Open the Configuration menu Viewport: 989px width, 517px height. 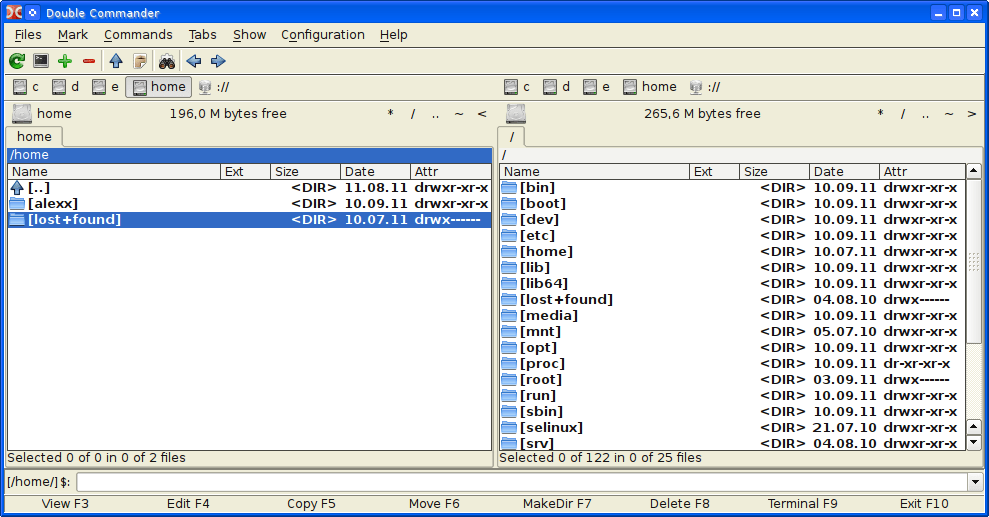tap(323, 35)
